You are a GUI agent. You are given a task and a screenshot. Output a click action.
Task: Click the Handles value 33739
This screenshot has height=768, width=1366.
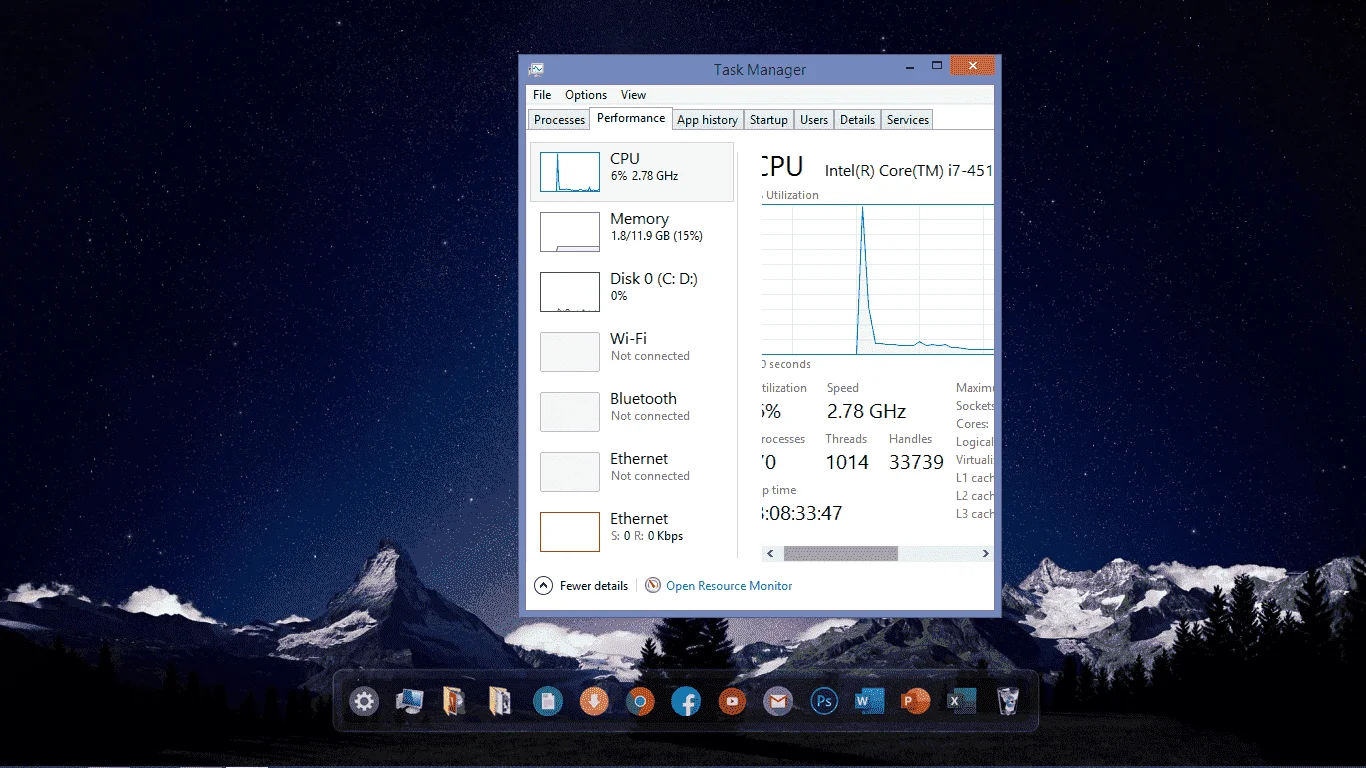tap(916, 462)
